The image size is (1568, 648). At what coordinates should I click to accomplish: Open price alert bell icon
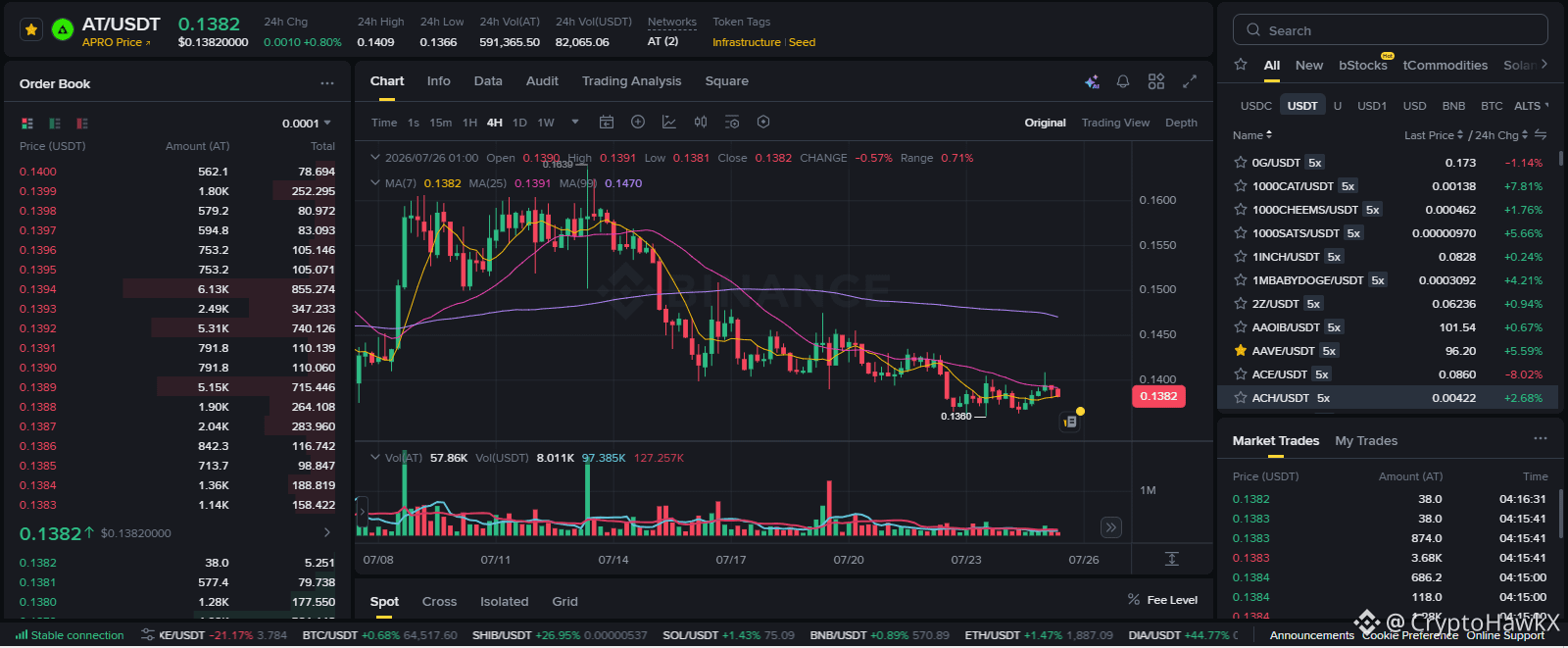1123,81
